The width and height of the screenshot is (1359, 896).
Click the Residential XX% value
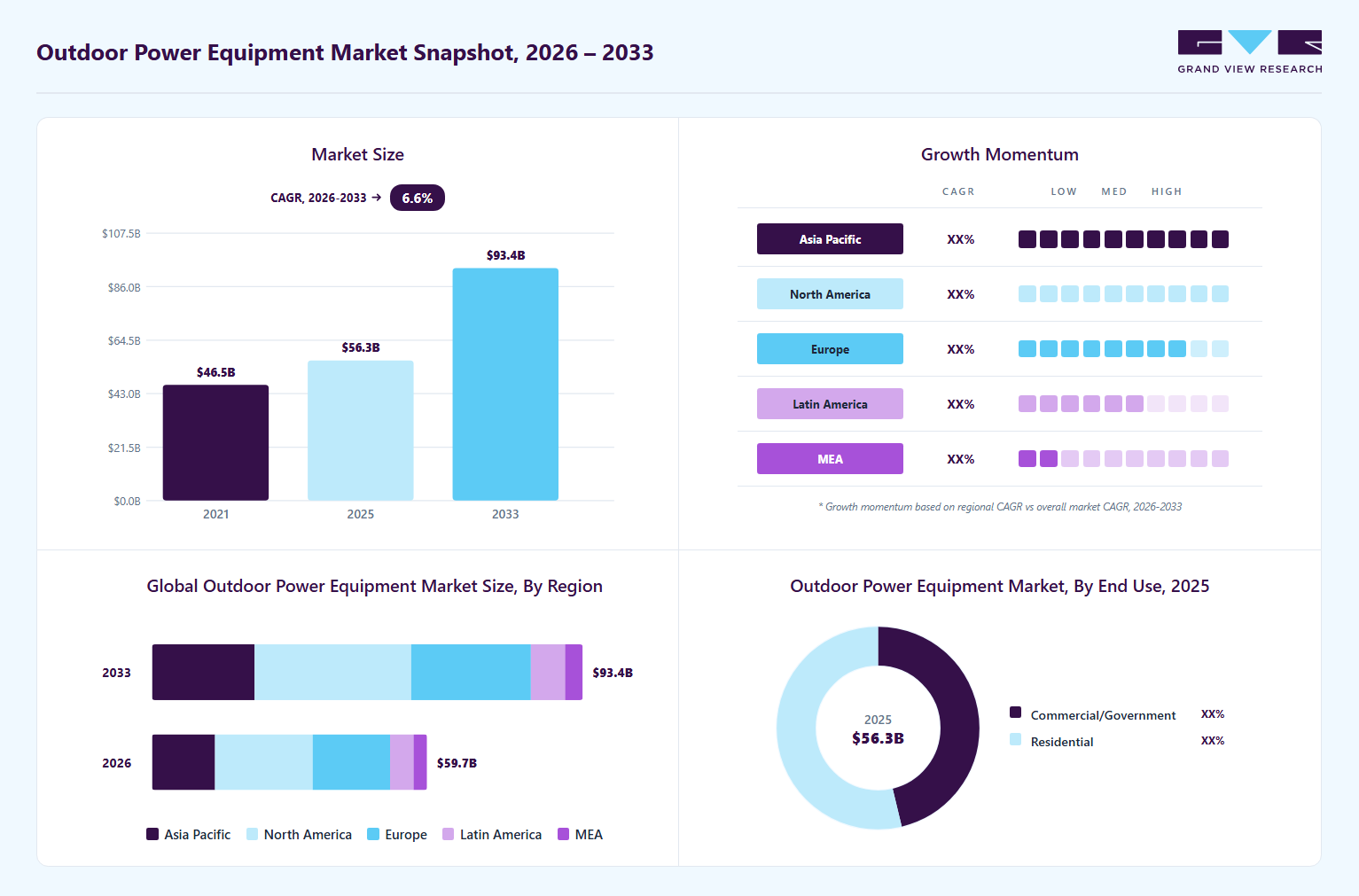click(1213, 741)
